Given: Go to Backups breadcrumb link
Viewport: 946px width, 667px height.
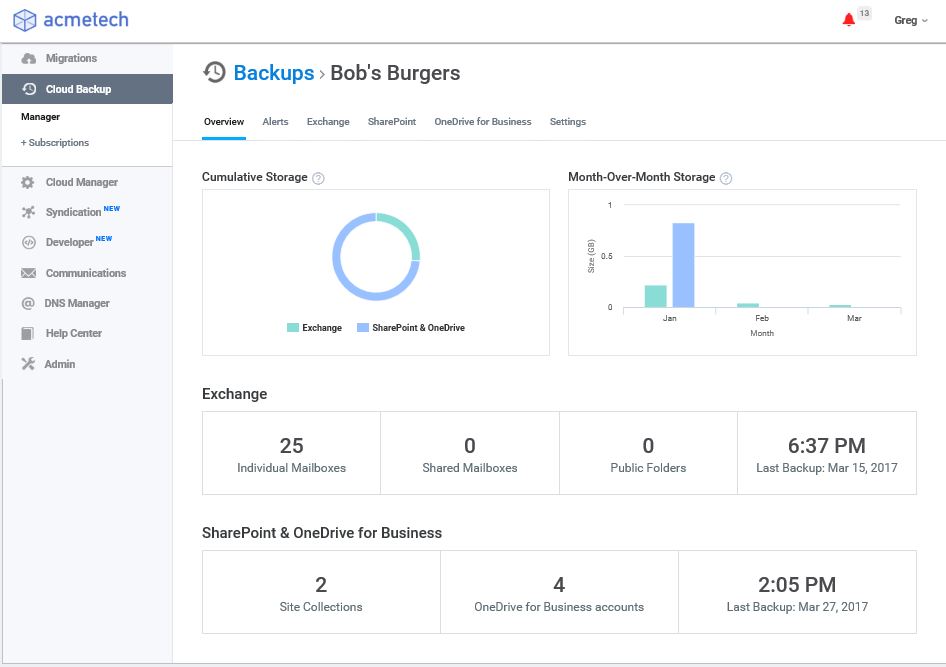Looking at the screenshot, I should (274, 73).
